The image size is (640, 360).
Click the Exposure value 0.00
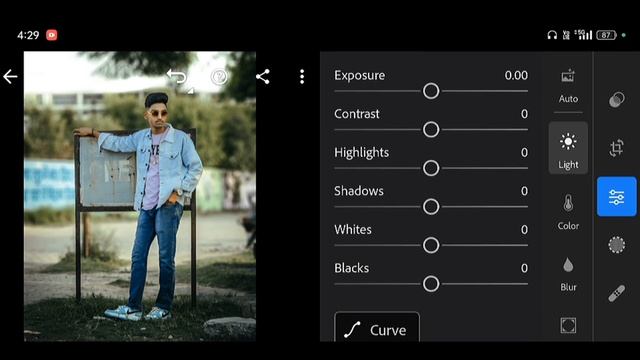516,76
